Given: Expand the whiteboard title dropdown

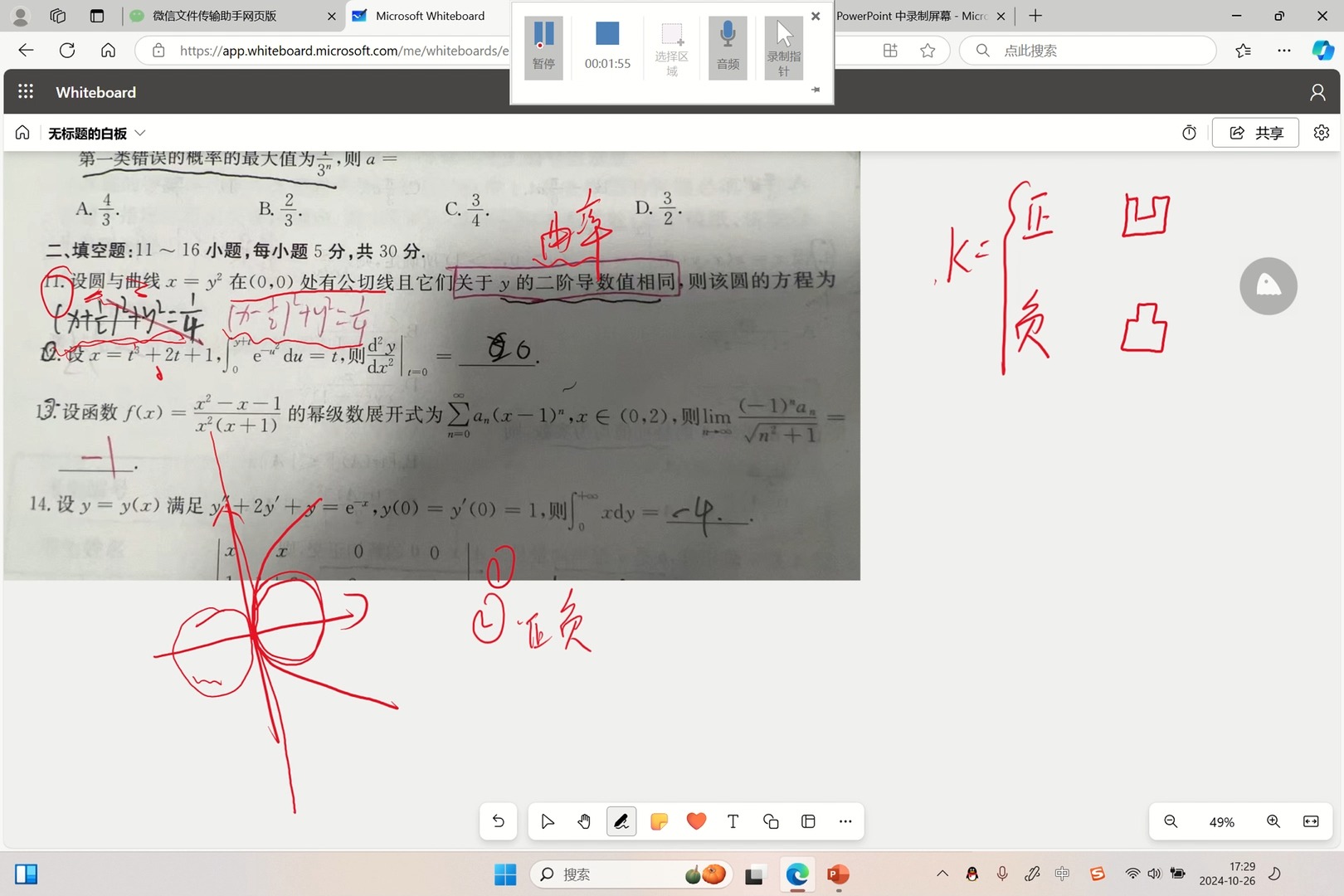Looking at the screenshot, I should (x=140, y=133).
